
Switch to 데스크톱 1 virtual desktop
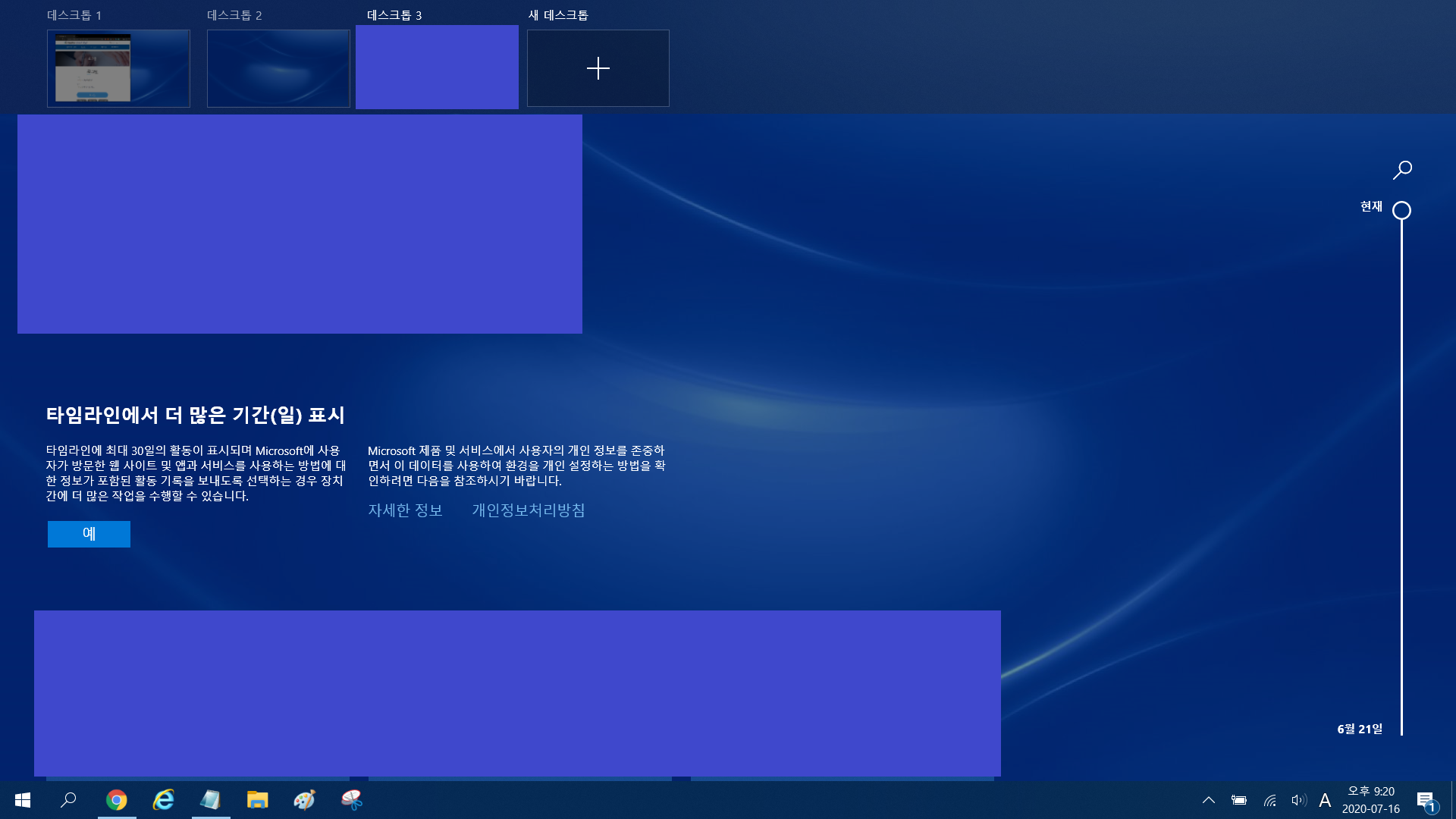pos(118,68)
